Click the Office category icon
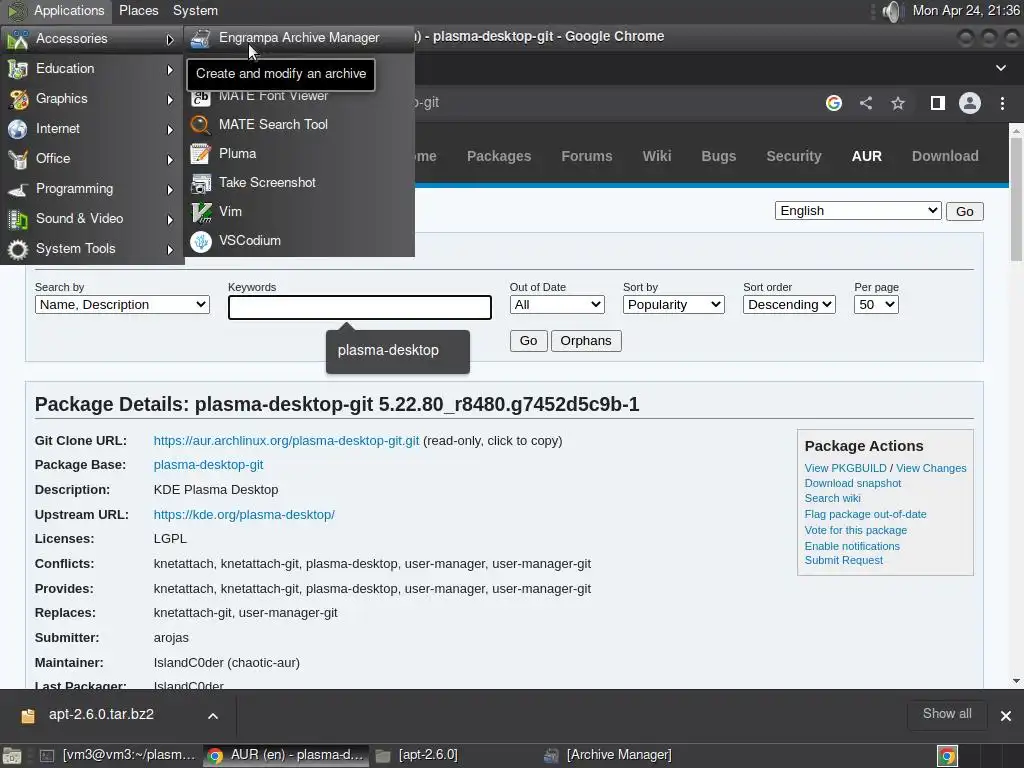Viewport: 1024px width, 768px height. click(x=18, y=159)
